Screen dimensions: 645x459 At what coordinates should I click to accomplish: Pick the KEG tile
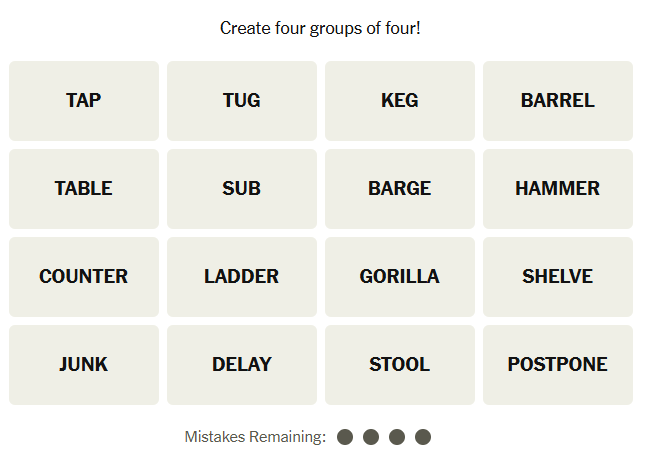[x=400, y=100]
